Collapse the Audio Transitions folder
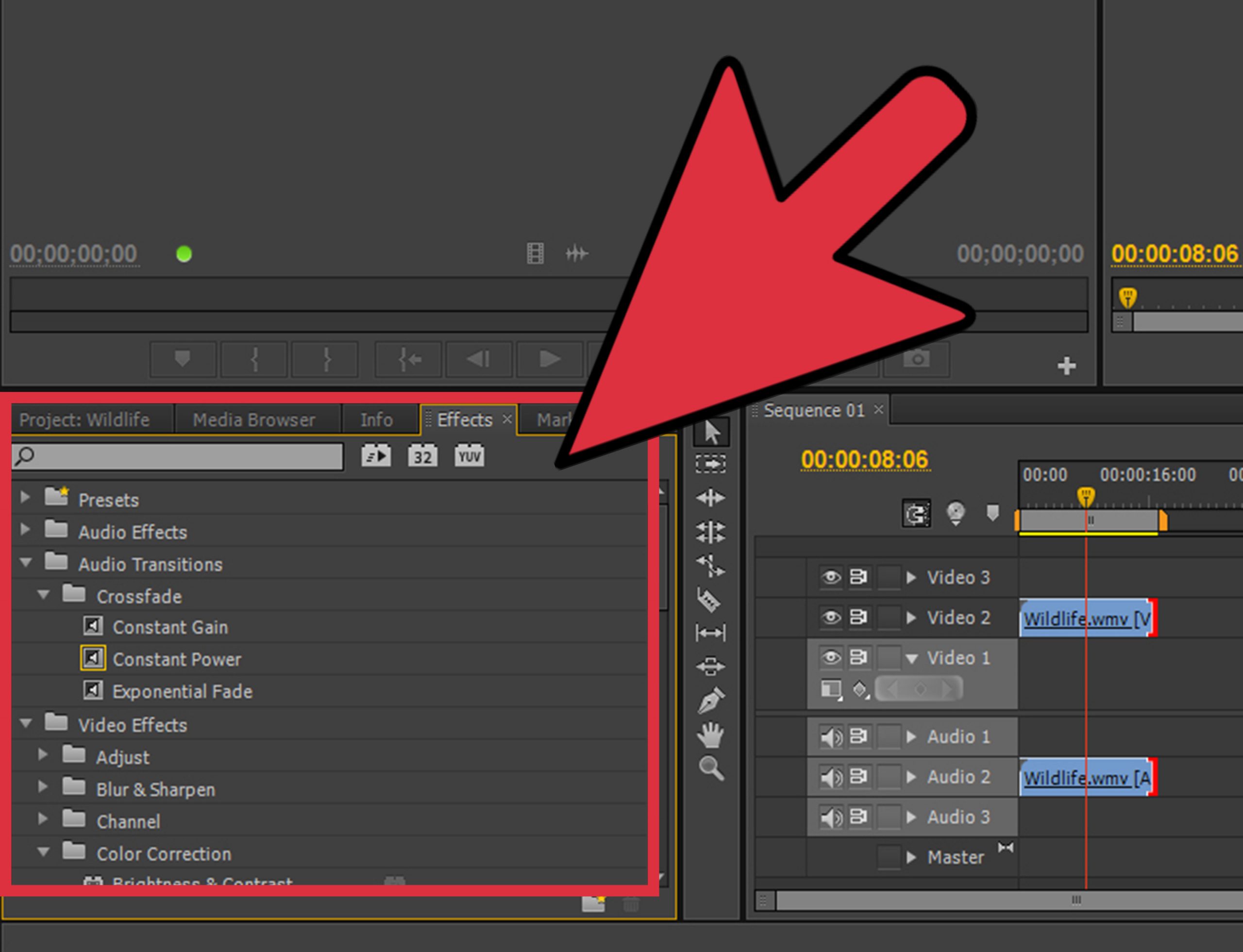The width and height of the screenshot is (1243, 952). [x=25, y=562]
